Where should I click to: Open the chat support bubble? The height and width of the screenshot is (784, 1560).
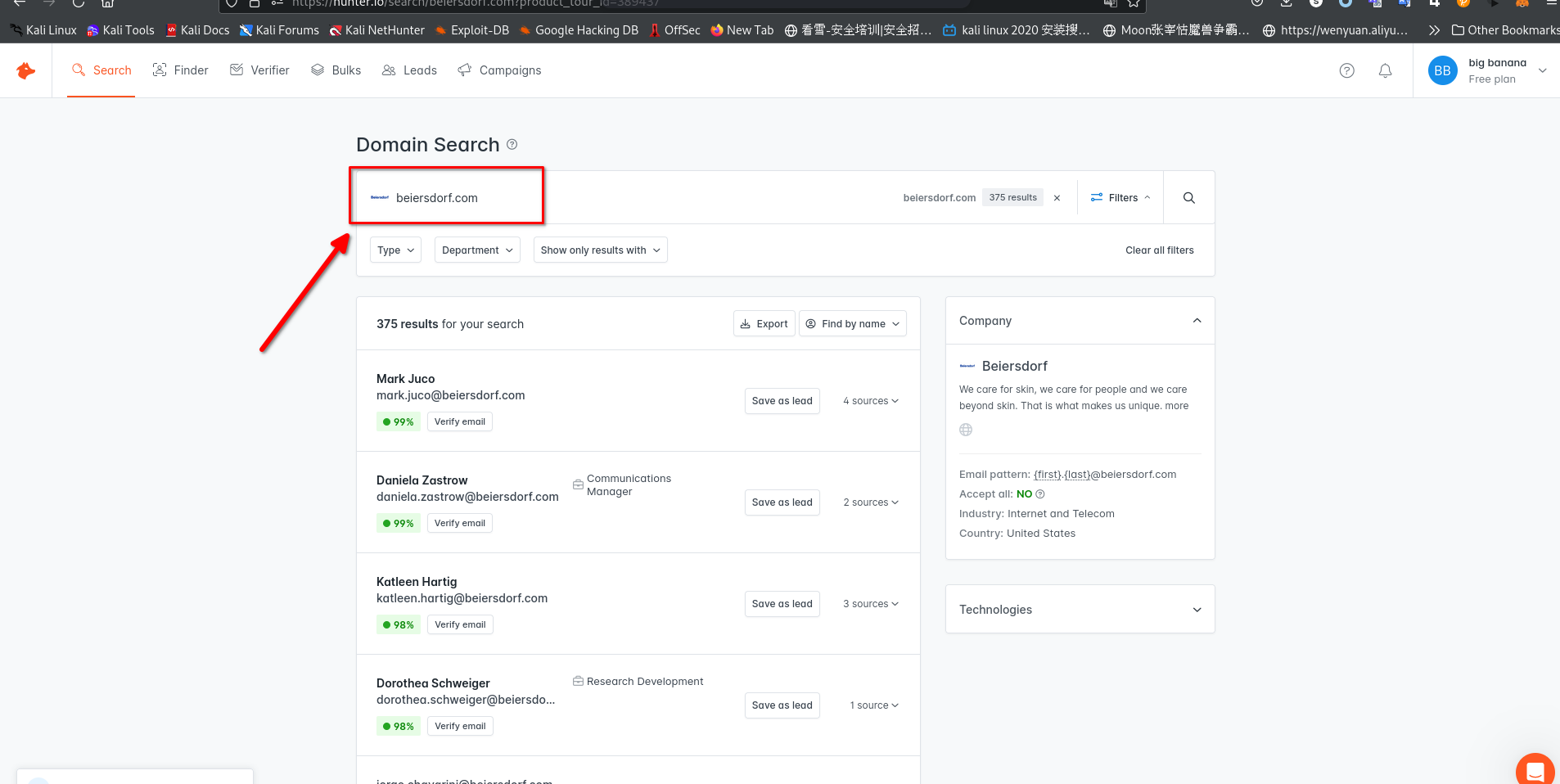coord(1535,770)
